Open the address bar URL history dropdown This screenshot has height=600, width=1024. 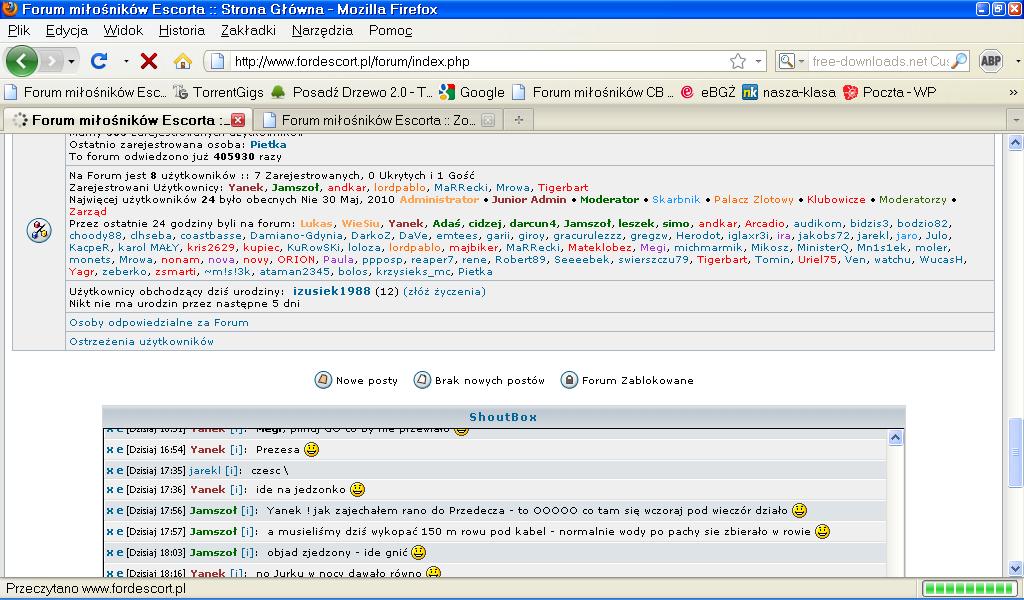click(758, 61)
